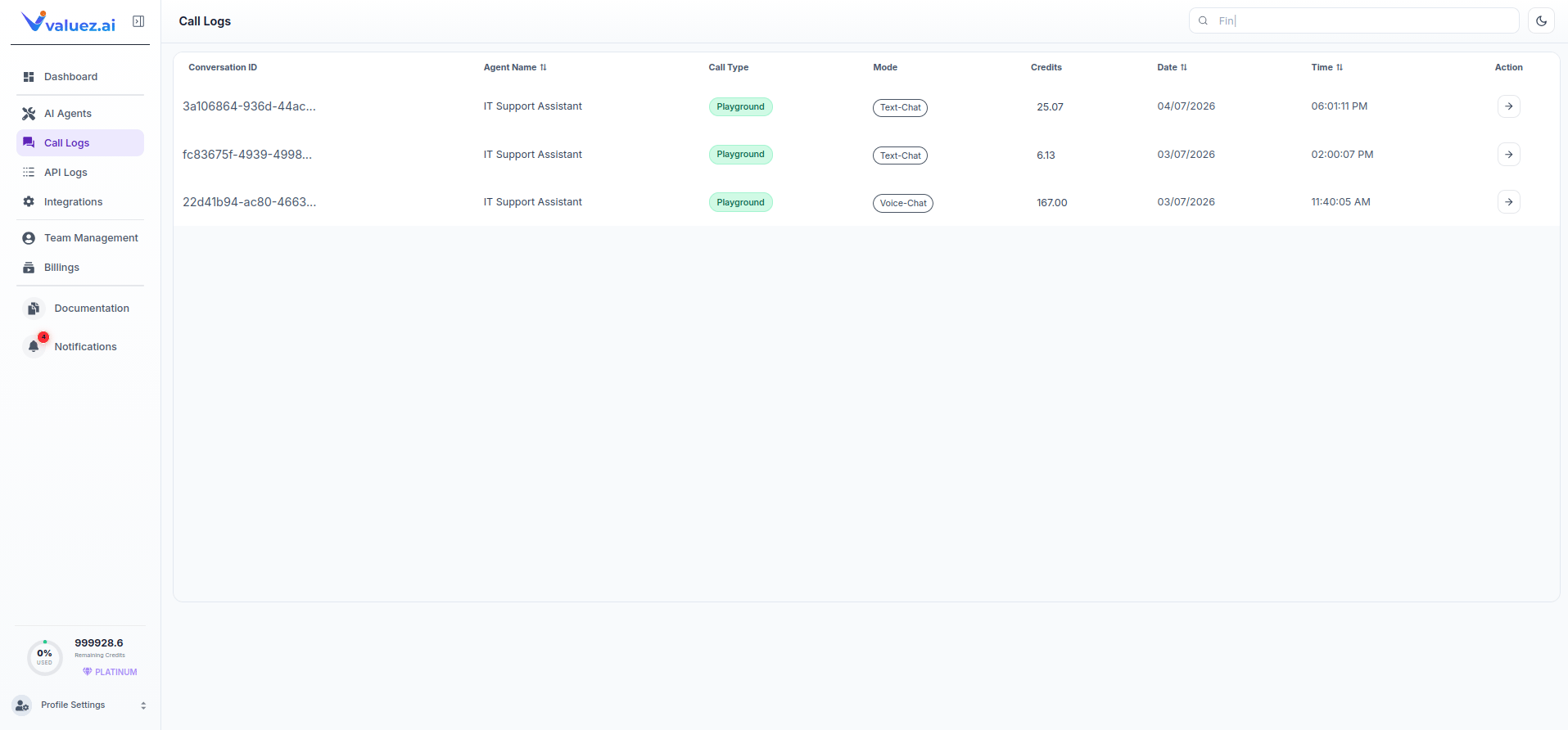Viewport: 1568px width, 730px height.
Task: Click the Voice-Chat mode tag
Action: pyautogui.click(x=903, y=204)
